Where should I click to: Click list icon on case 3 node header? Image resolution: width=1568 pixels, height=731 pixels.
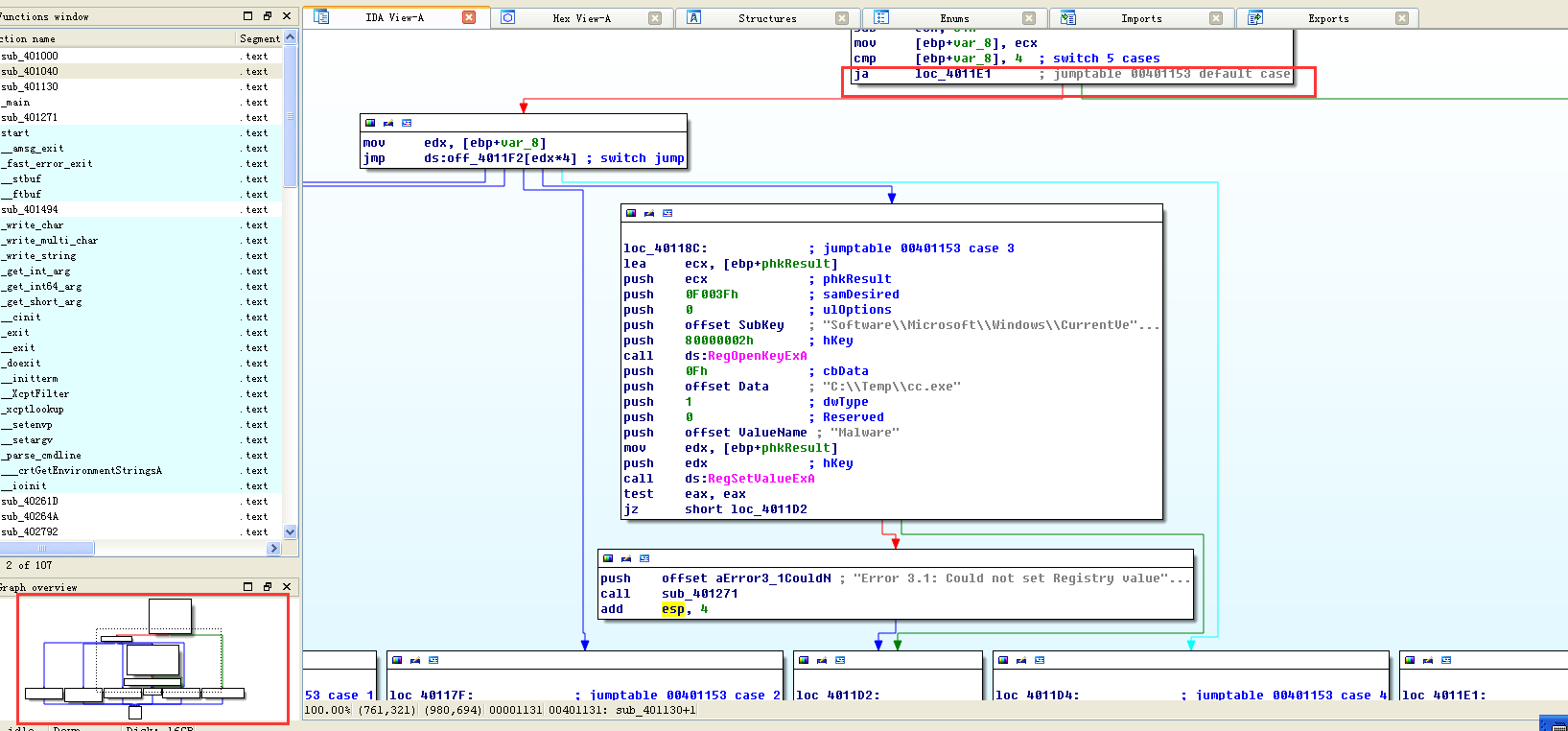point(667,213)
